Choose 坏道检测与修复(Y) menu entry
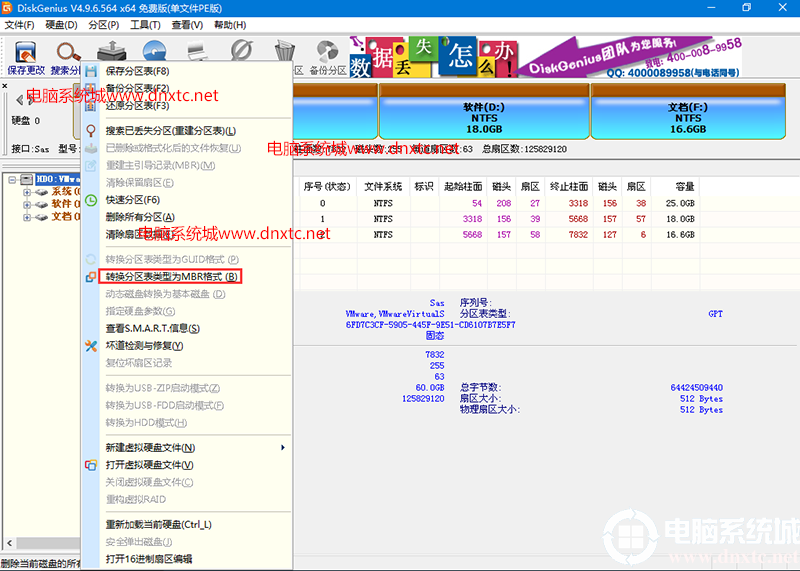The height and width of the screenshot is (571, 800). [x=144, y=346]
